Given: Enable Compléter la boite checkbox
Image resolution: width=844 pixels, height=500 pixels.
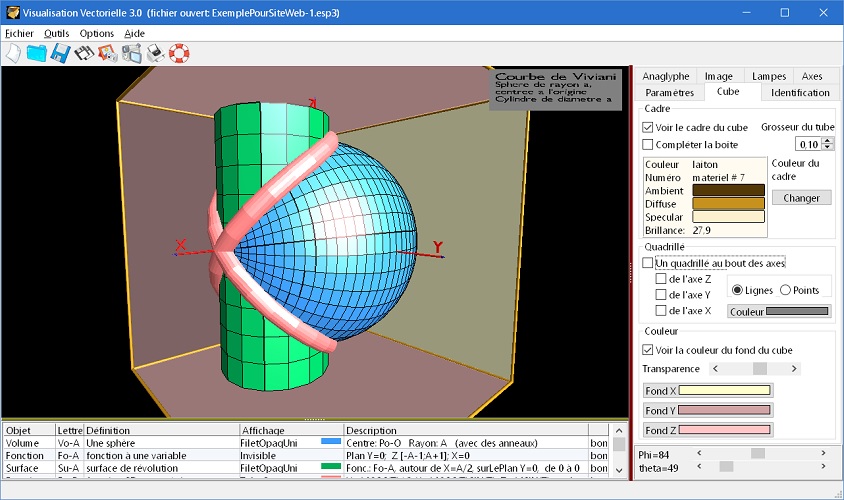Looking at the screenshot, I should click(648, 144).
